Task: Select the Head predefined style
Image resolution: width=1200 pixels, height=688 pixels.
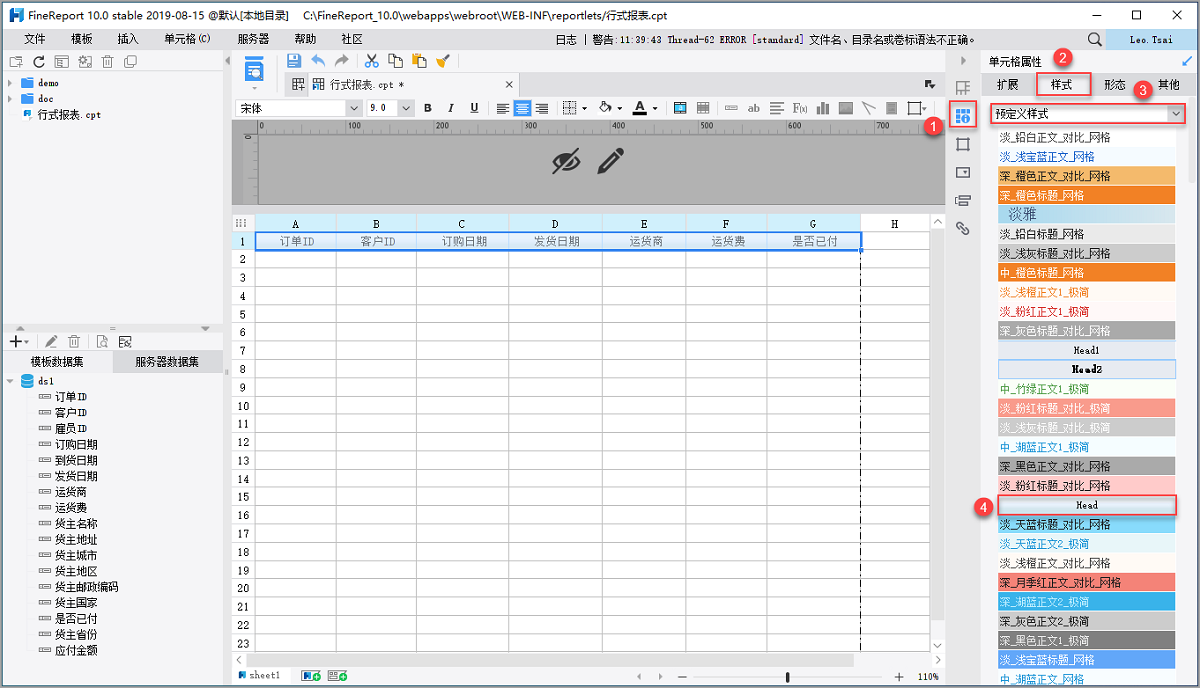Action: (1086, 505)
